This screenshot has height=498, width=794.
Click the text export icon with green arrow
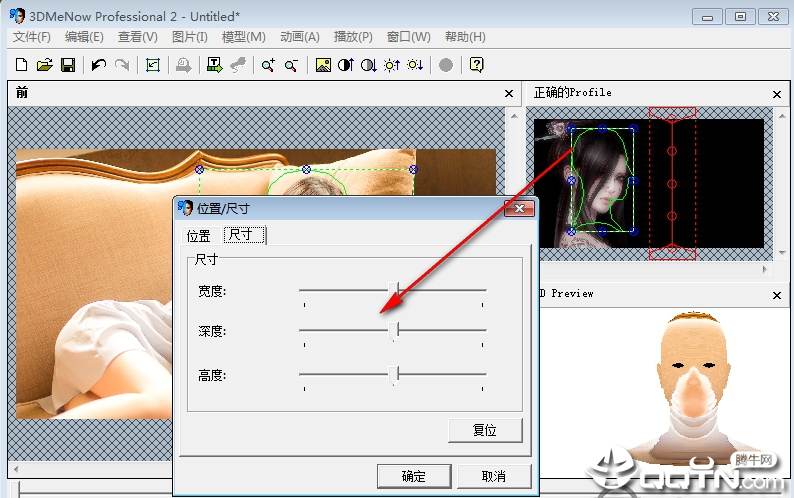coord(215,65)
